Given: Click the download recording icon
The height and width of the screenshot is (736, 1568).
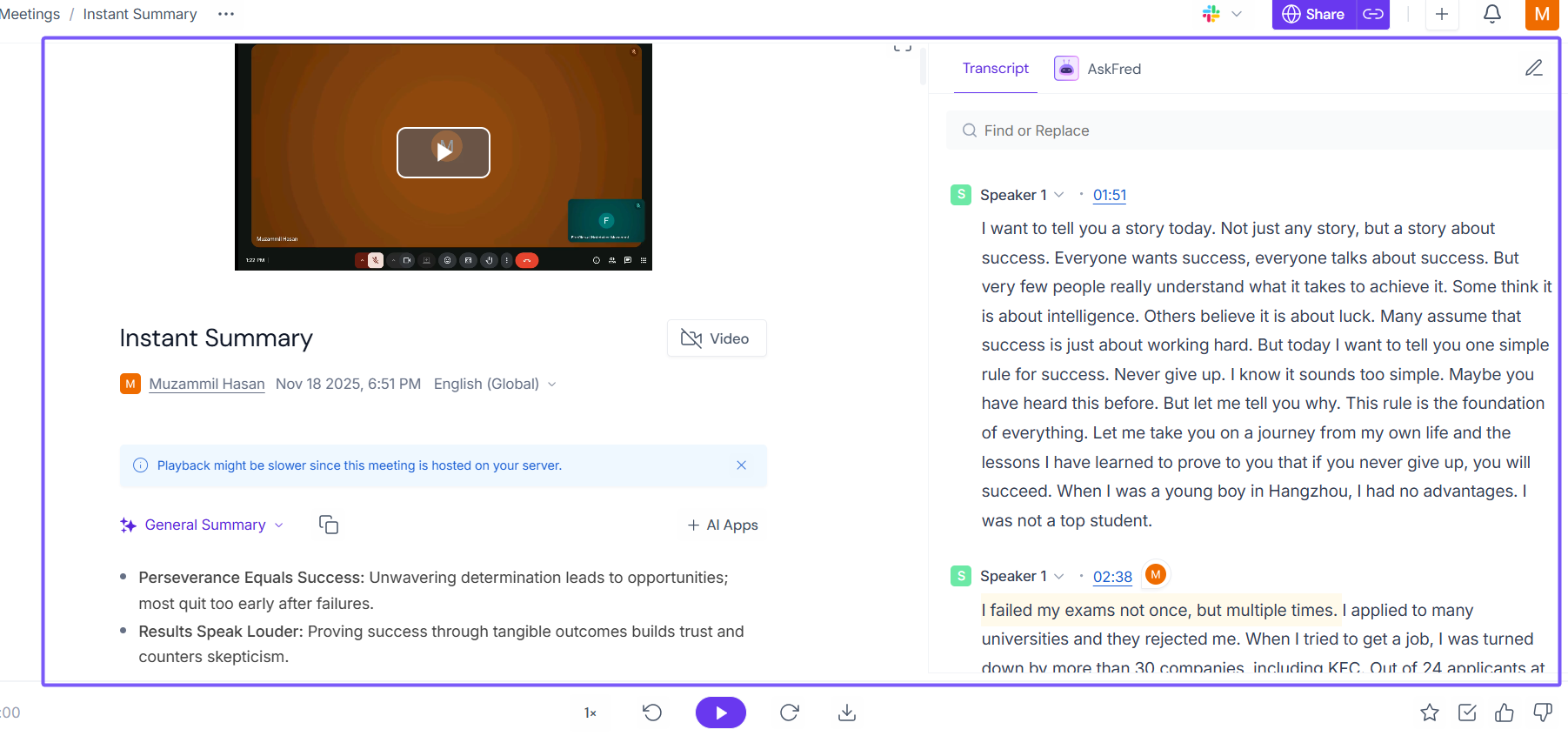Looking at the screenshot, I should 846,713.
